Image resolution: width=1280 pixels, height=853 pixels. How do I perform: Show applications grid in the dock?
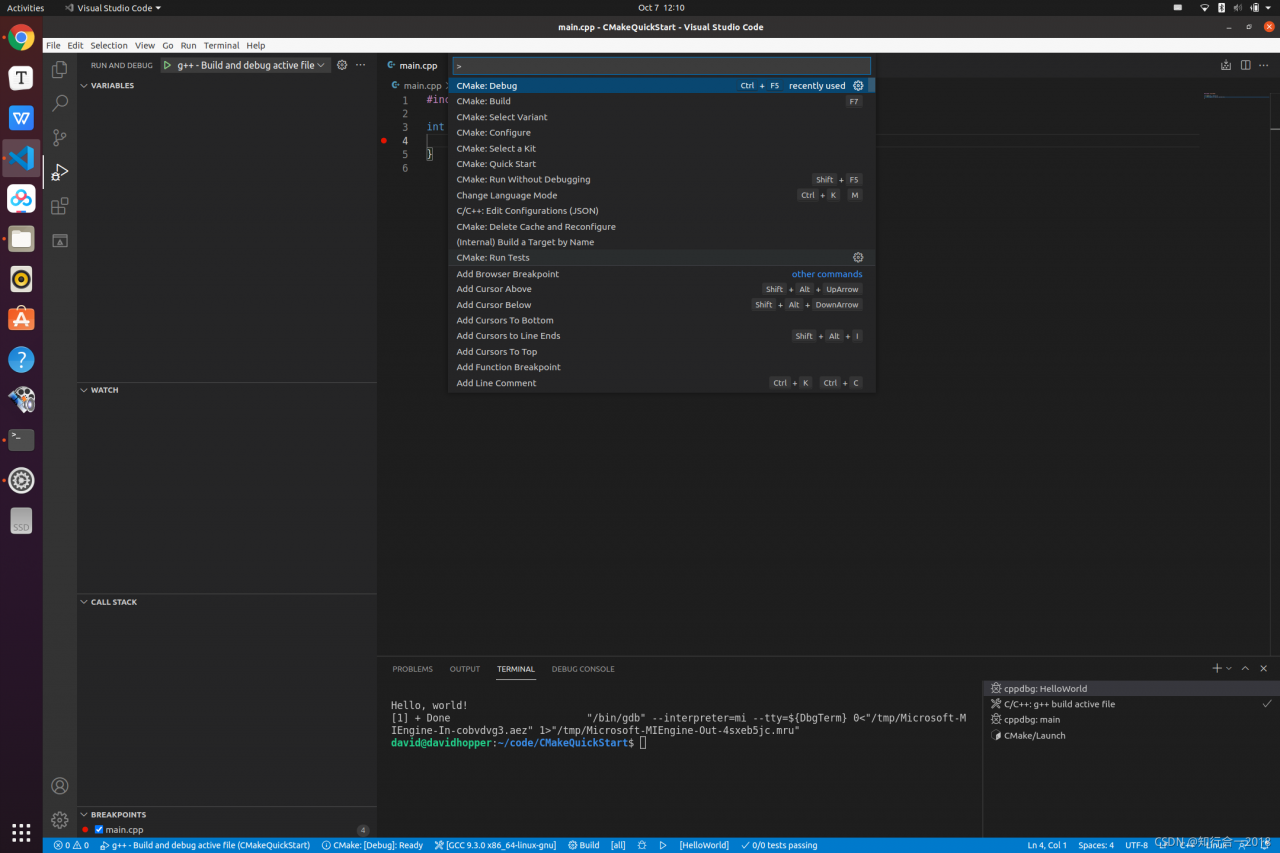[21, 832]
